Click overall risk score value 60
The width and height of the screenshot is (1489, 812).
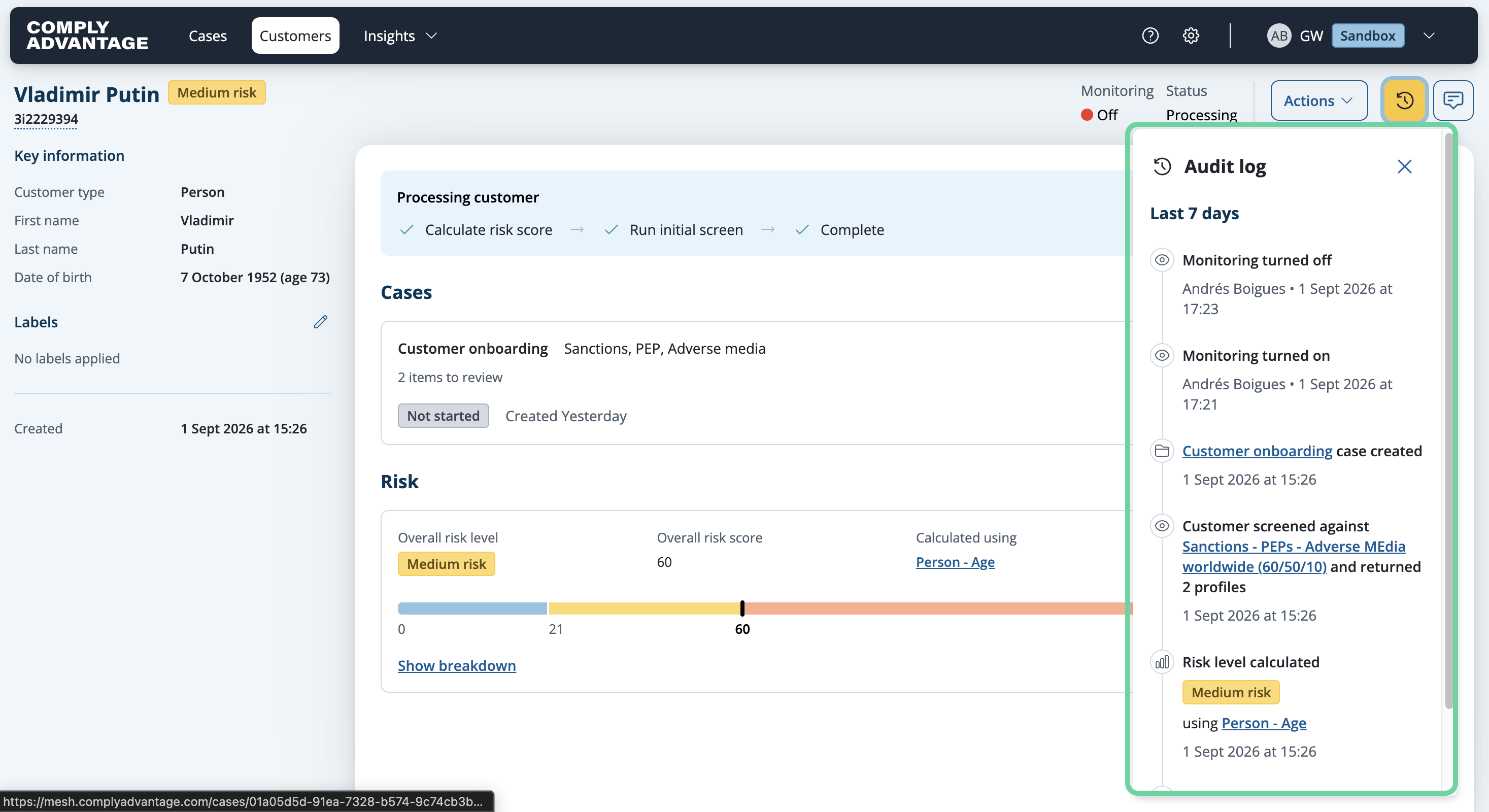click(664, 562)
